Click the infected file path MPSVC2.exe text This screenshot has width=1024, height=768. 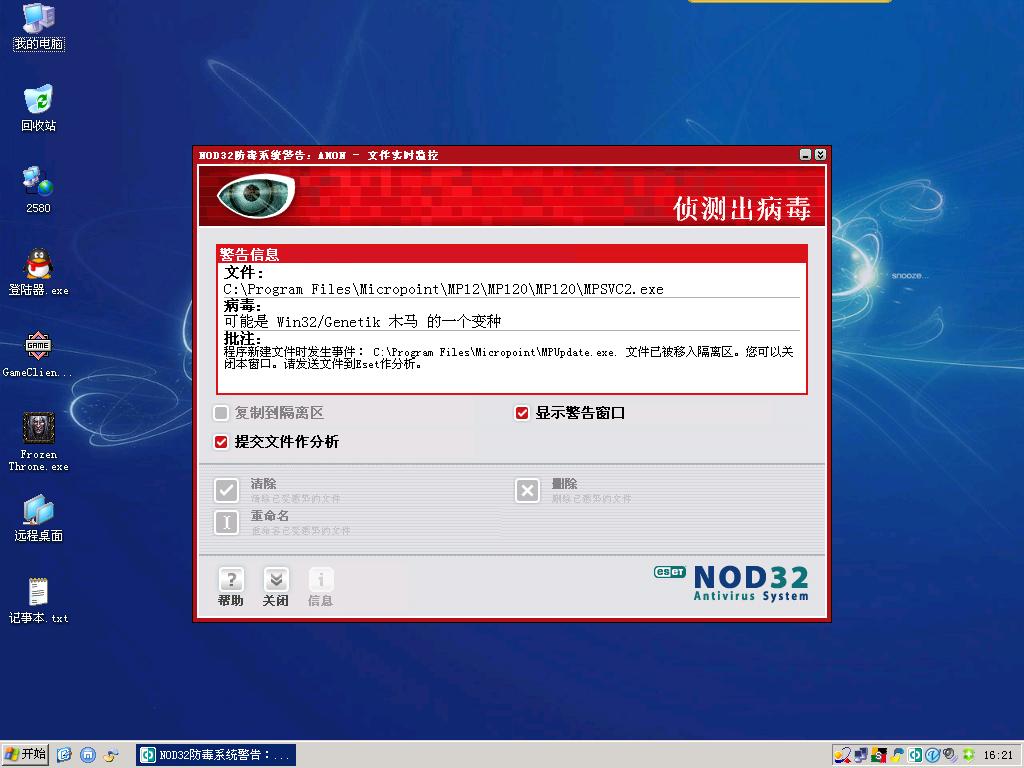pos(443,289)
